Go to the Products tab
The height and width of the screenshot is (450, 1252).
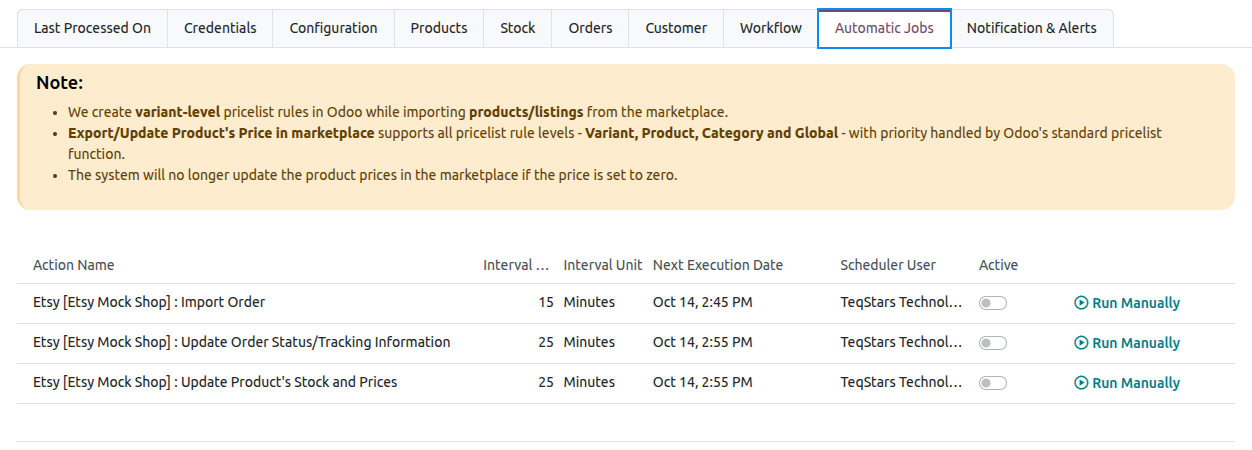click(439, 28)
